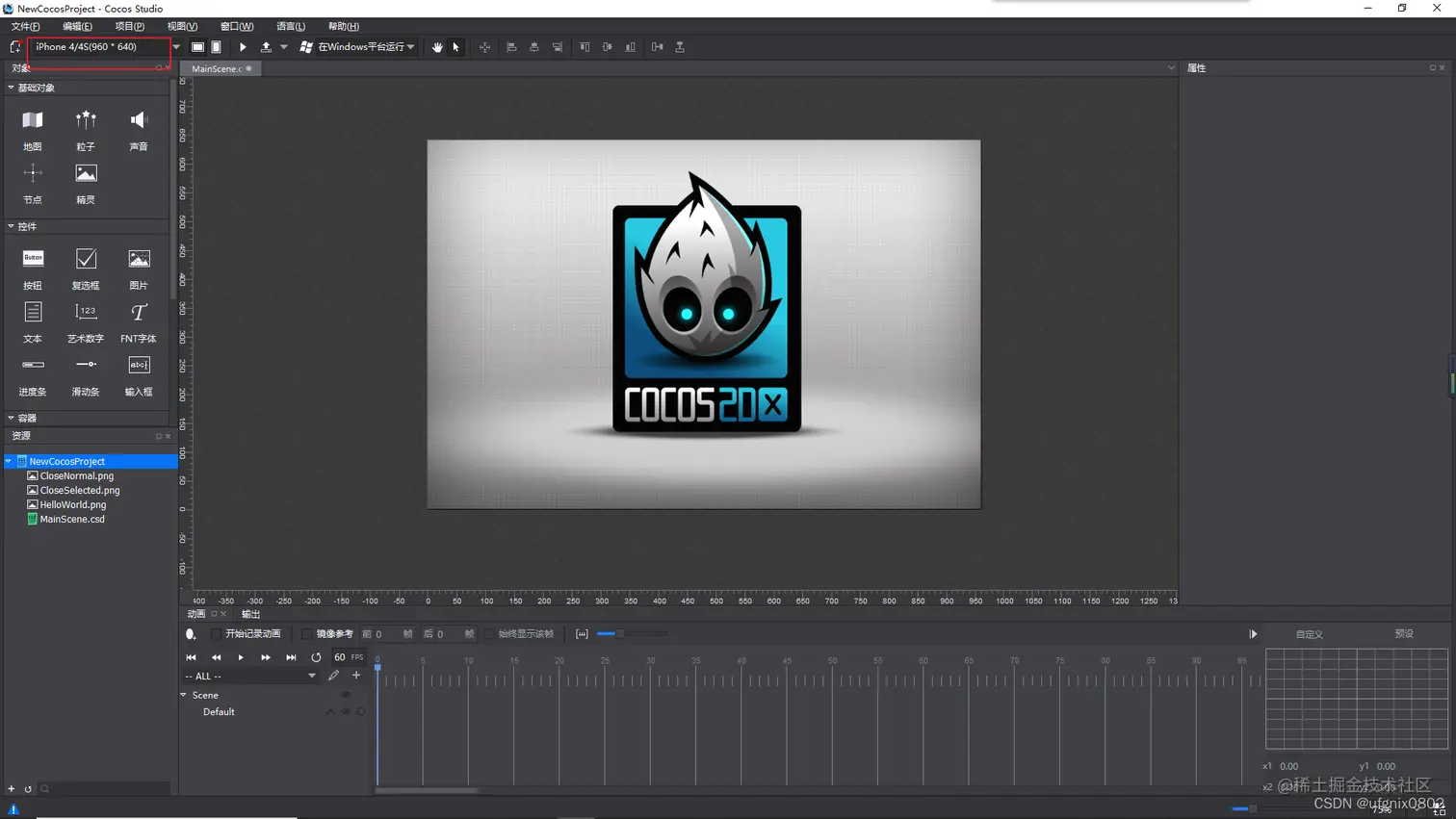Open the 项目(P) menu

point(130,27)
